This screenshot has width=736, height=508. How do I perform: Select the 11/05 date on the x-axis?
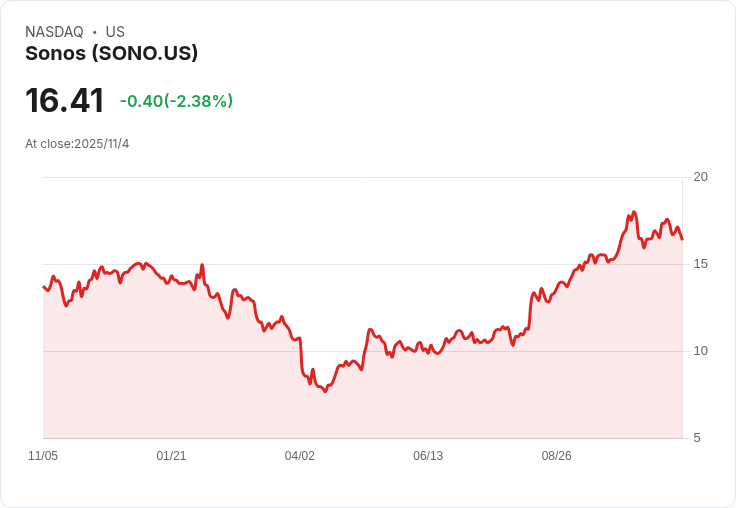pos(43,456)
